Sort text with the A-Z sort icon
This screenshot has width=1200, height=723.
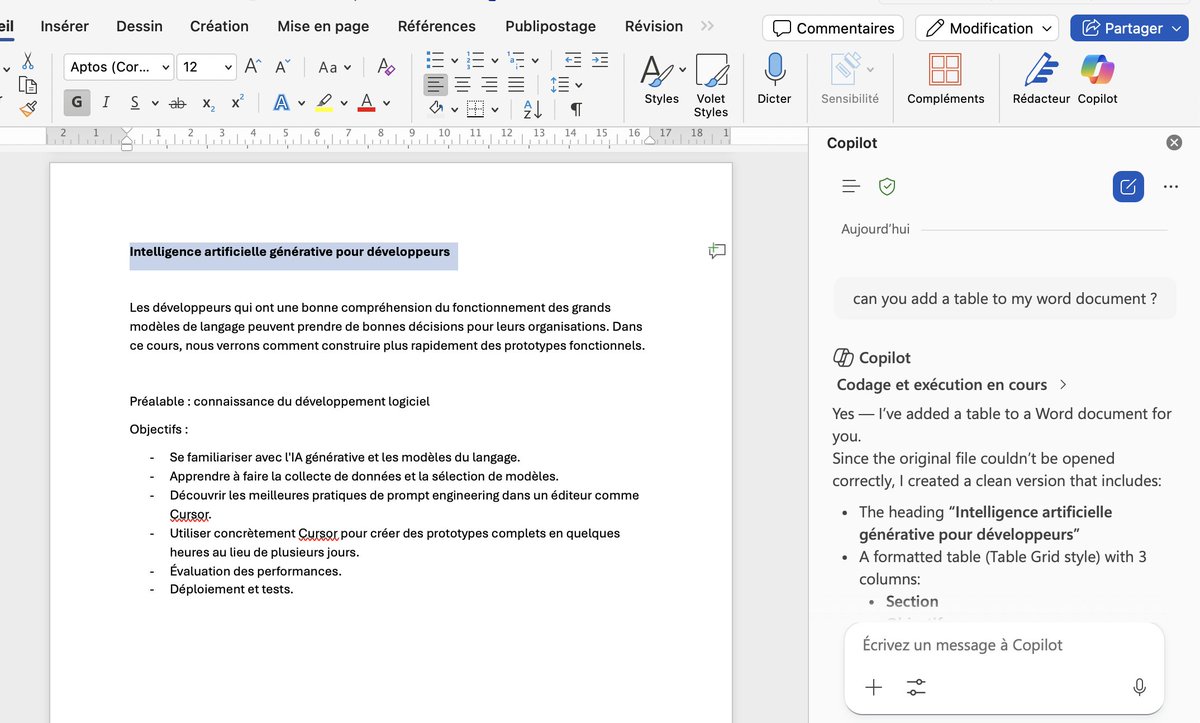point(533,109)
